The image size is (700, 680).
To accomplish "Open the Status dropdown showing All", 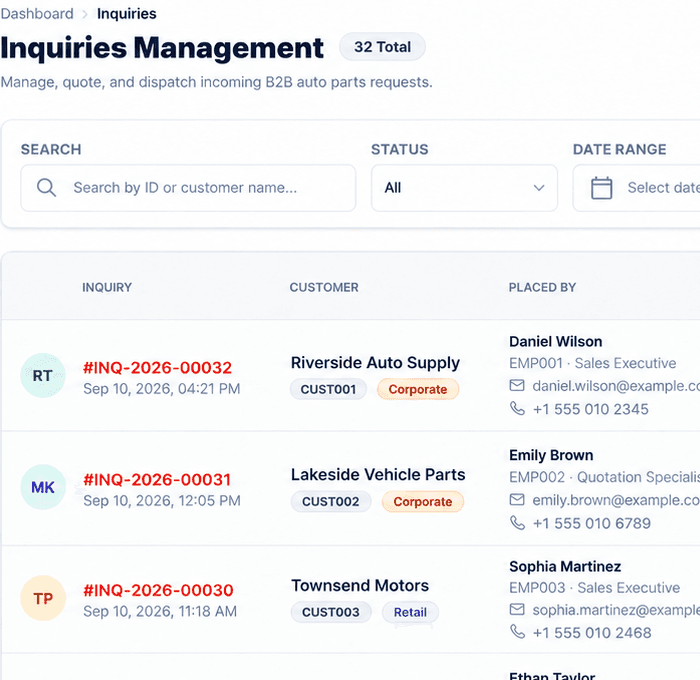I will click(x=464, y=188).
